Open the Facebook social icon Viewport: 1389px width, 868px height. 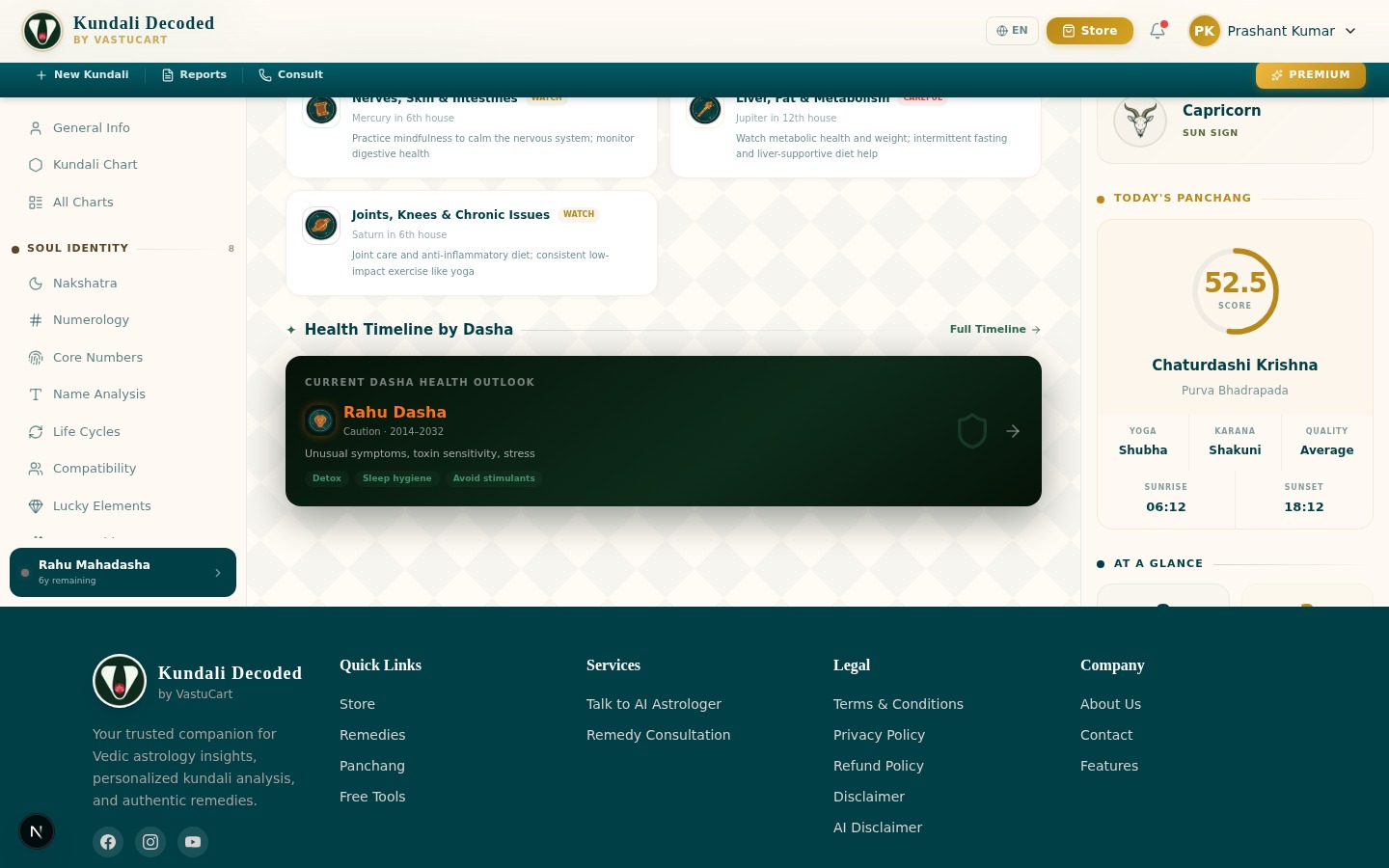(108, 842)
